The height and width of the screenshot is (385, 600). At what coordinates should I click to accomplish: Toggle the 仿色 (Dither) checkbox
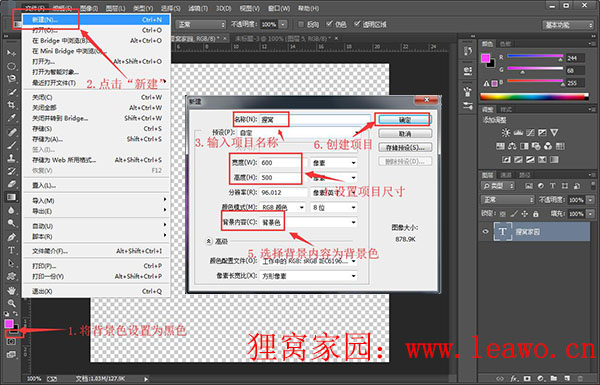pyautogui.click(x=329, y=24)
